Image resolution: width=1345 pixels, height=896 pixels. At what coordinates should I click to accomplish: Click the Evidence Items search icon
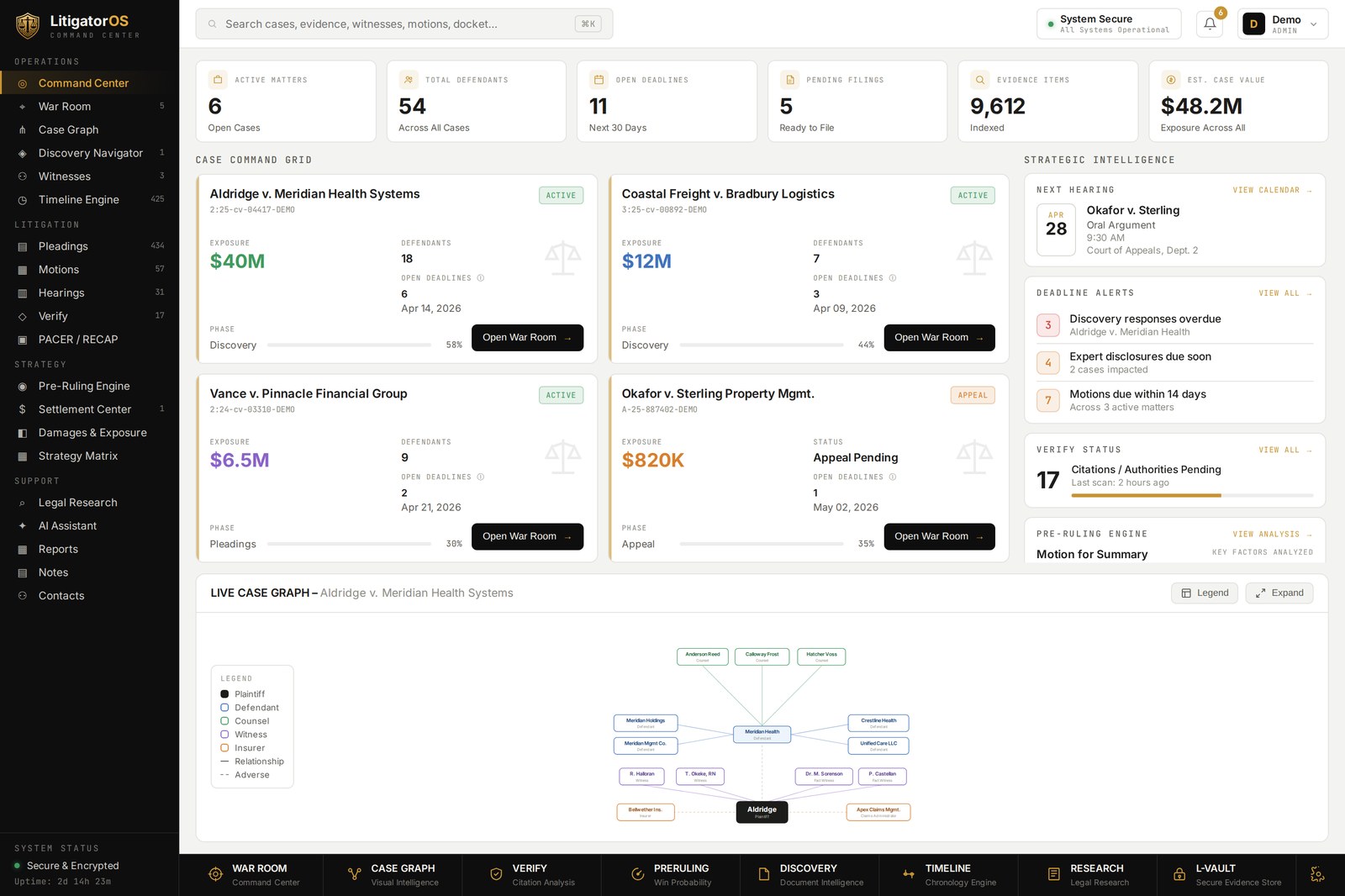click(980, 80)
